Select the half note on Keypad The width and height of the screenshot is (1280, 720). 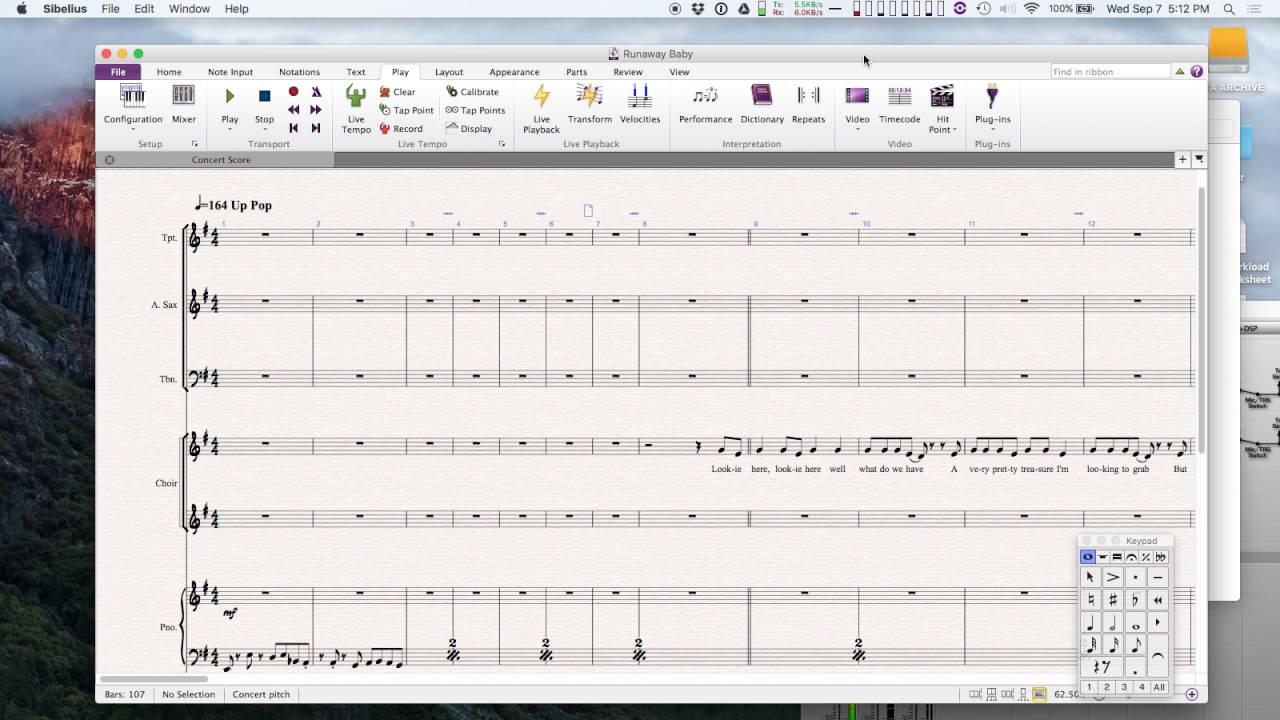(x=1113, y=623)
